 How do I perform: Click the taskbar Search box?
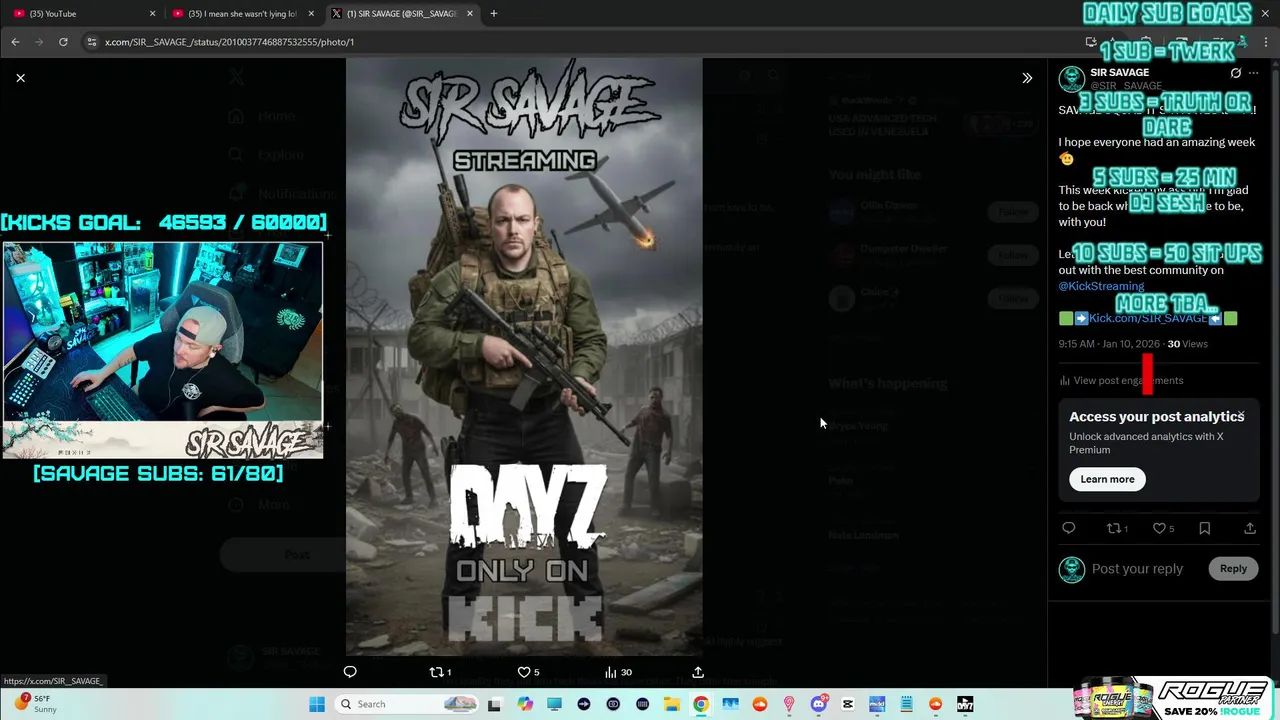[406, 704]
